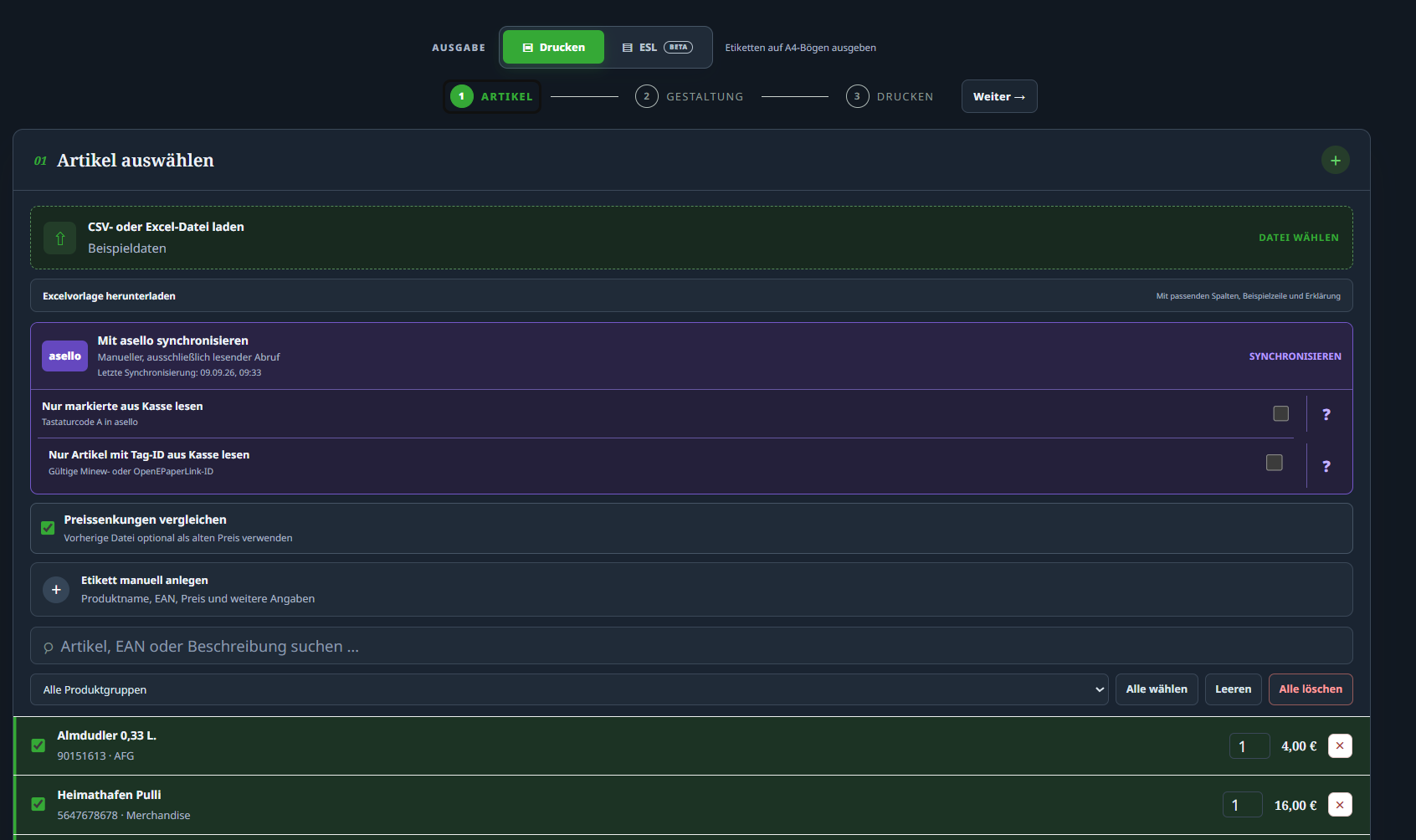Open help for Nur markierte aus Kasse lesen
The height and width of the screenshot is (840, 1416).
1326,414
